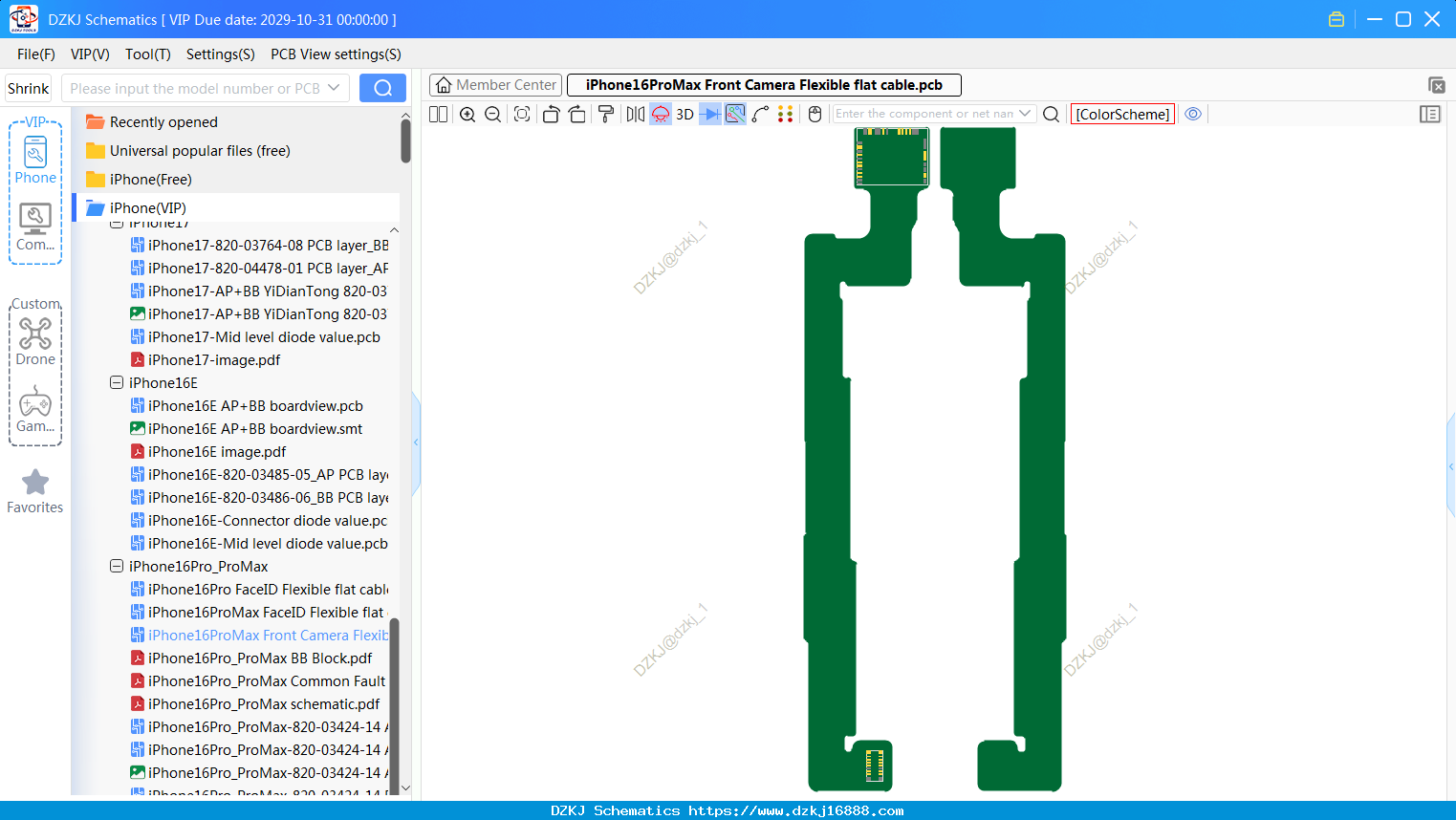Open the model number search dropdown arrow
1456x820 pixels.
334,88
